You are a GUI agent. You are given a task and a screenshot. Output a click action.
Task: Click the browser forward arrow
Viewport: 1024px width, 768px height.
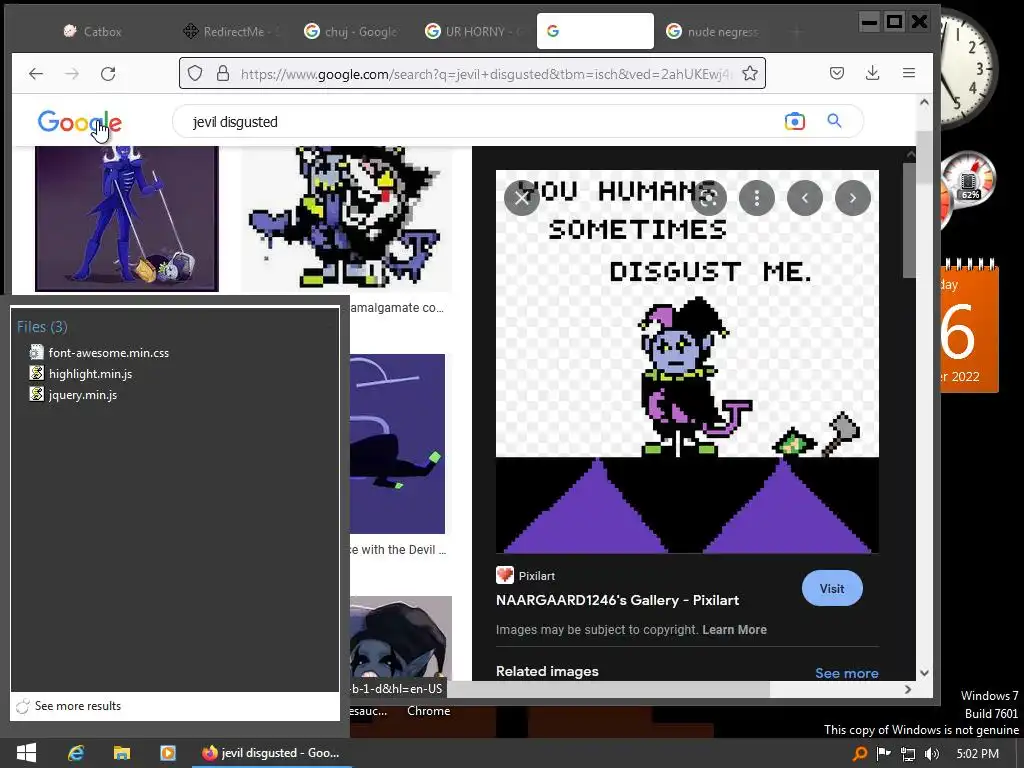pos(72,74)
